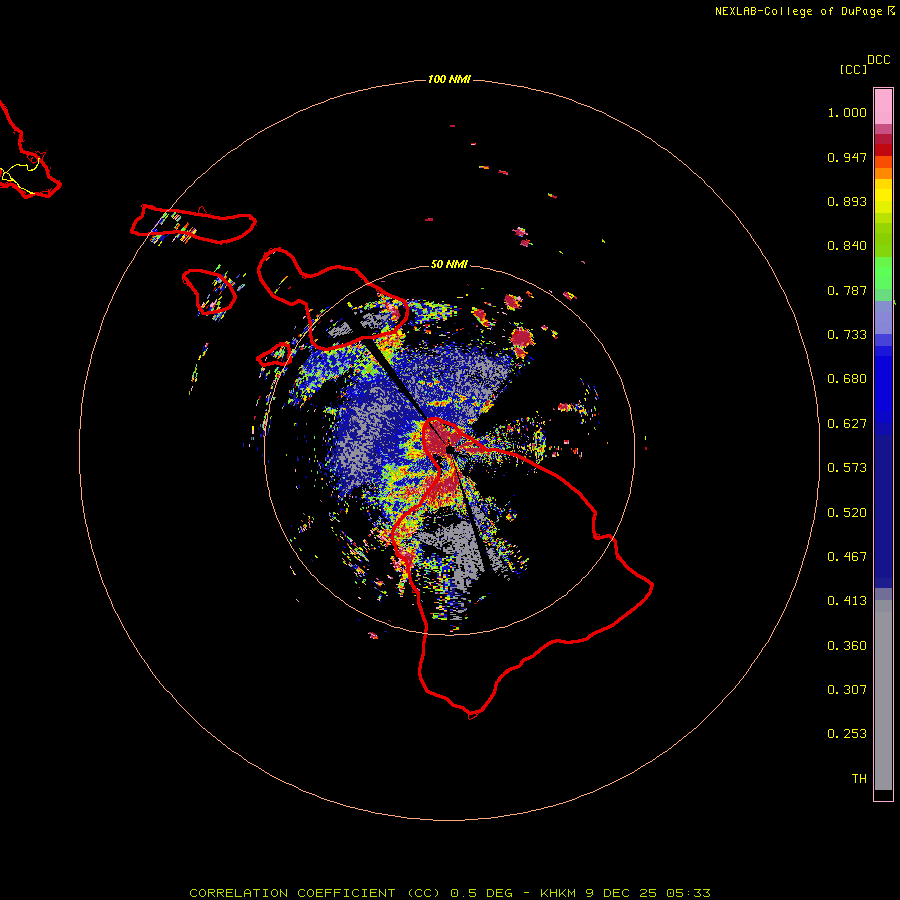Click the 0.520 color scale value
This screenshot has height=900, width=900.
pyautogui.click(x=847, y=513)
